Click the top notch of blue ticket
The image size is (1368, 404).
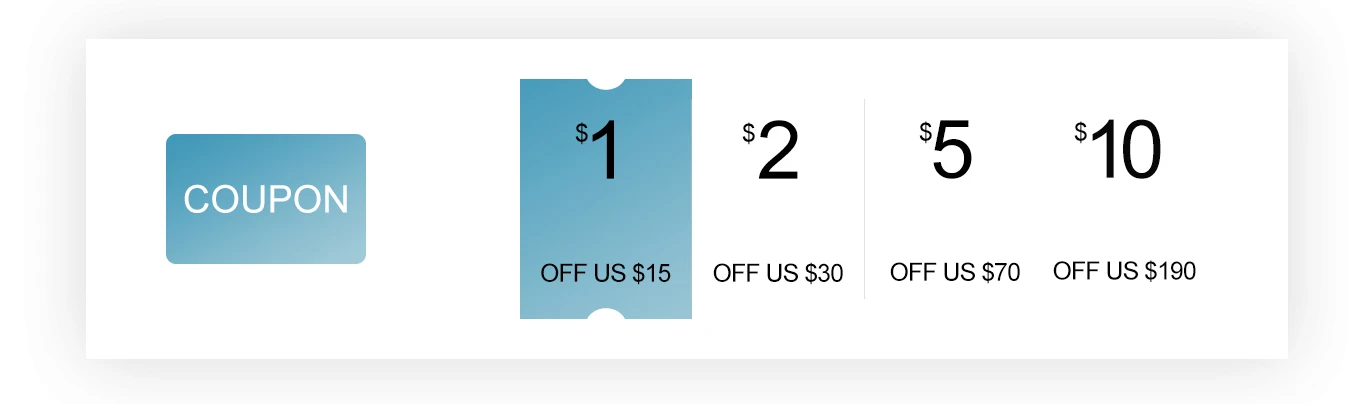coord(606,83)
